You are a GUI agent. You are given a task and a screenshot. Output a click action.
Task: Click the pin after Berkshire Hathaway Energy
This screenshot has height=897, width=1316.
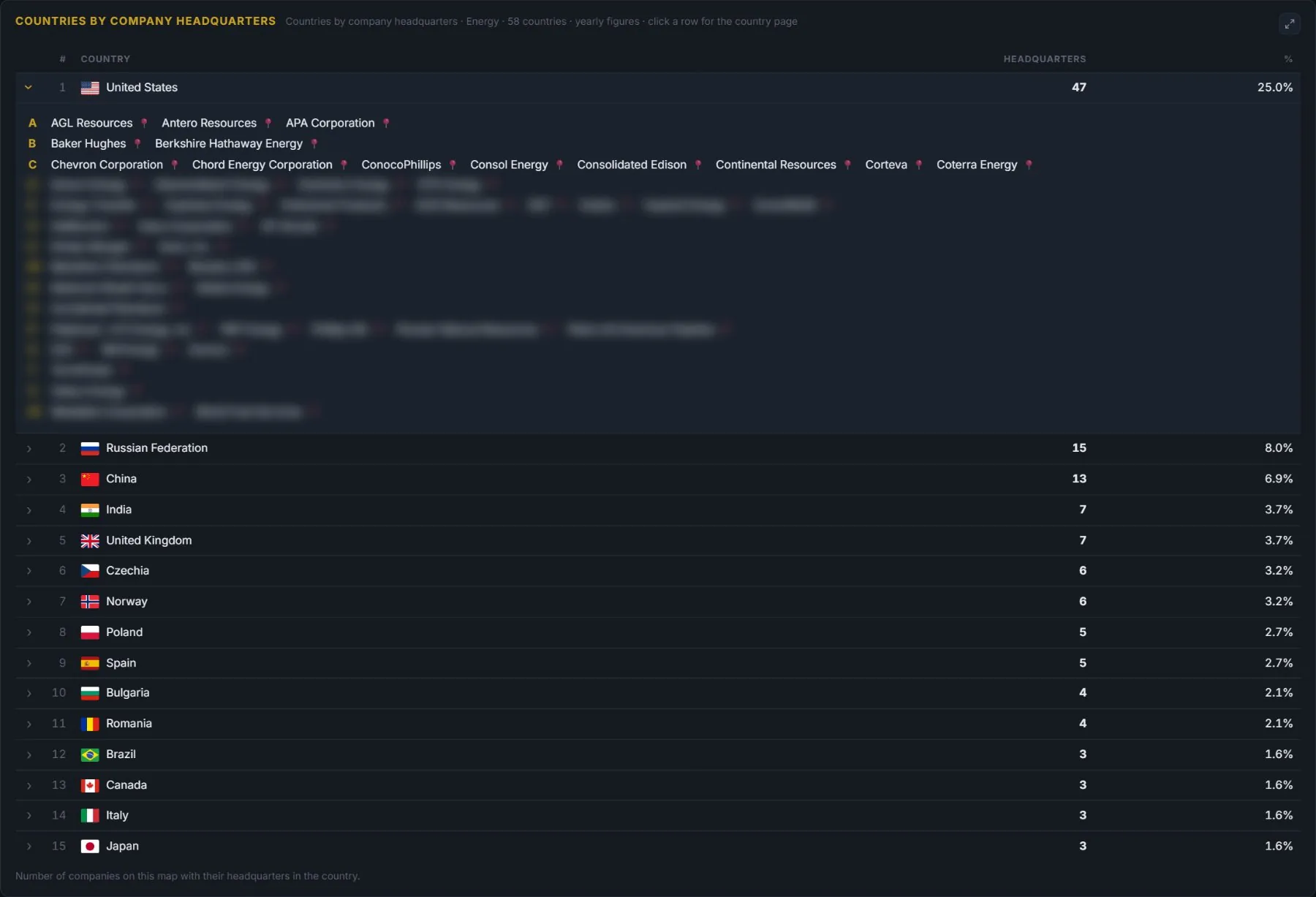pyautogui.click(x=314, y=143)
